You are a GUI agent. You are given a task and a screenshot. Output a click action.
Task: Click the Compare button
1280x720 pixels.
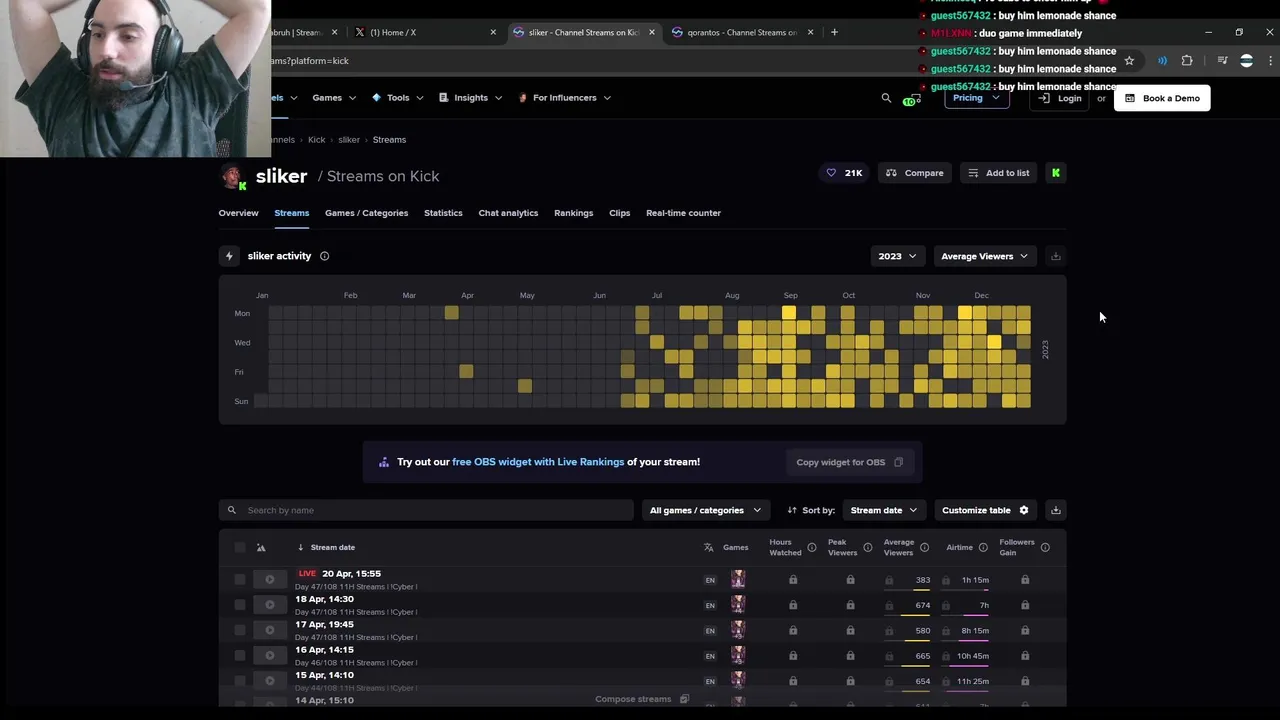[x=914, y=173]
